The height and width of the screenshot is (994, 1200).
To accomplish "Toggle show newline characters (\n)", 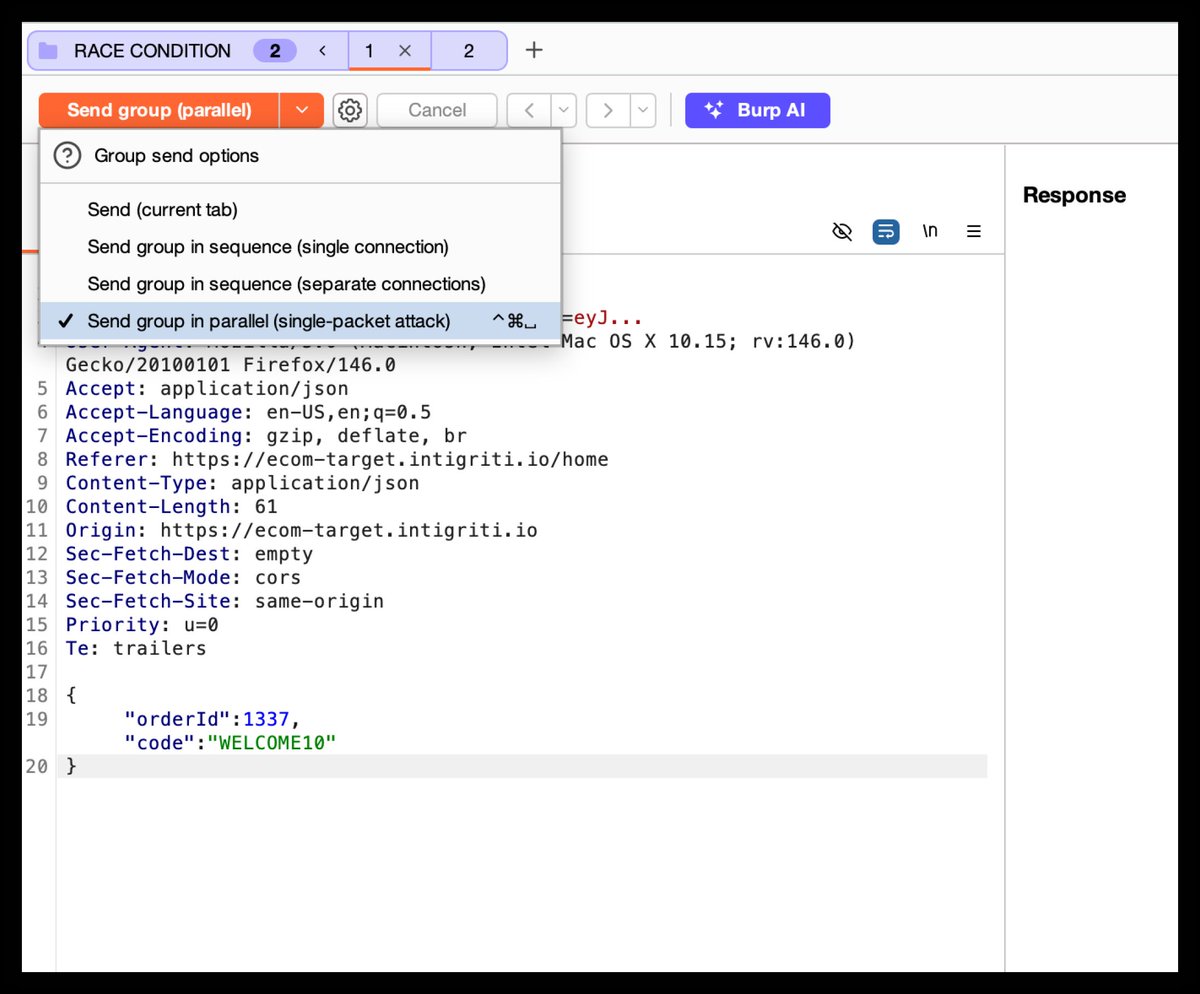I will click(x=930, y=232).
